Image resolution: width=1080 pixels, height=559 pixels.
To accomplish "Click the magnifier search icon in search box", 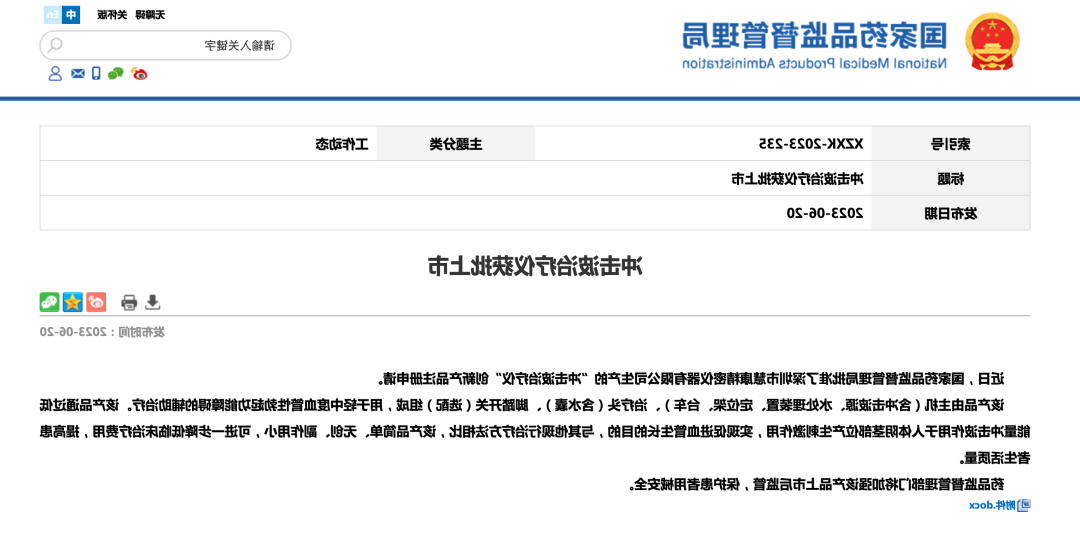I will [x=56, y=45].
